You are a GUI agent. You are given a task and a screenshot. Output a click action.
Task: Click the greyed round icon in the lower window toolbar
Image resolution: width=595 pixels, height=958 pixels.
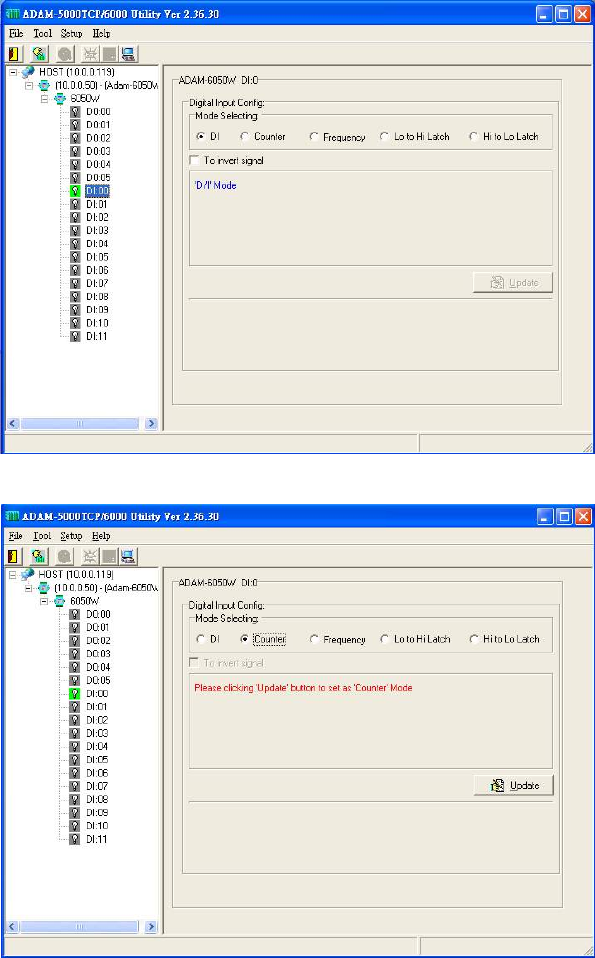tap(65, 556)
